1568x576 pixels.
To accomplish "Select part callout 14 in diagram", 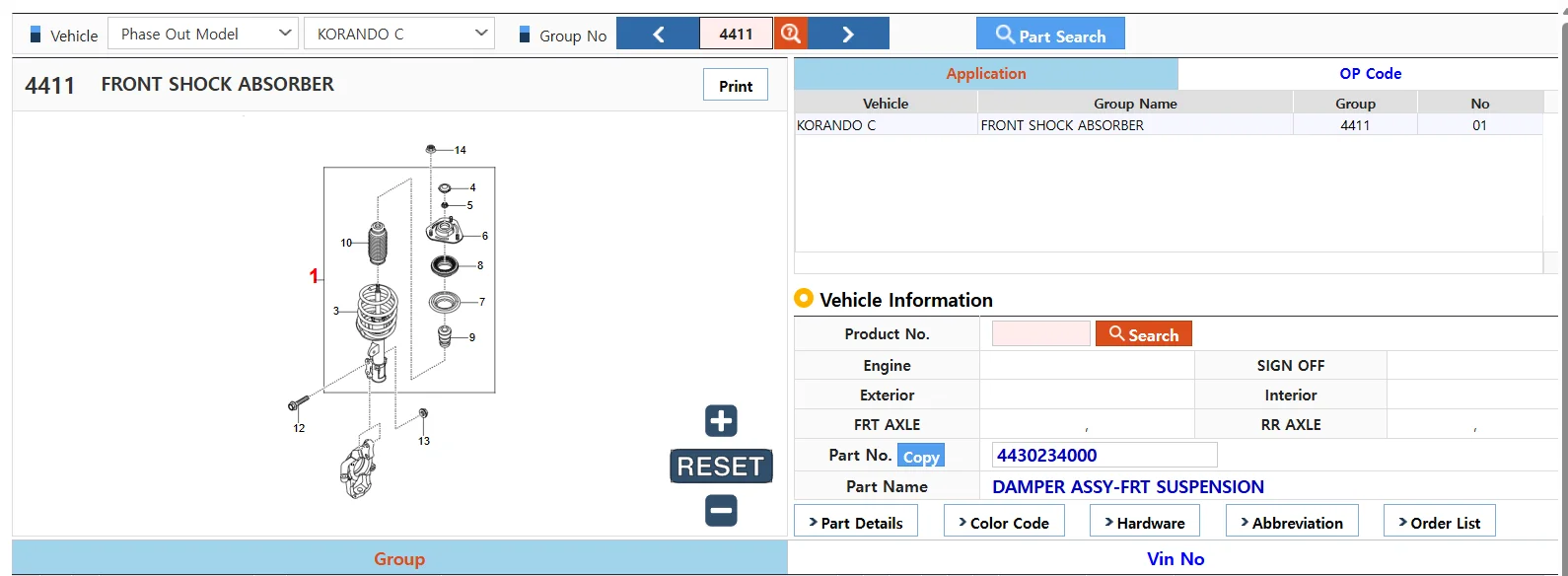I will (461, 150).
